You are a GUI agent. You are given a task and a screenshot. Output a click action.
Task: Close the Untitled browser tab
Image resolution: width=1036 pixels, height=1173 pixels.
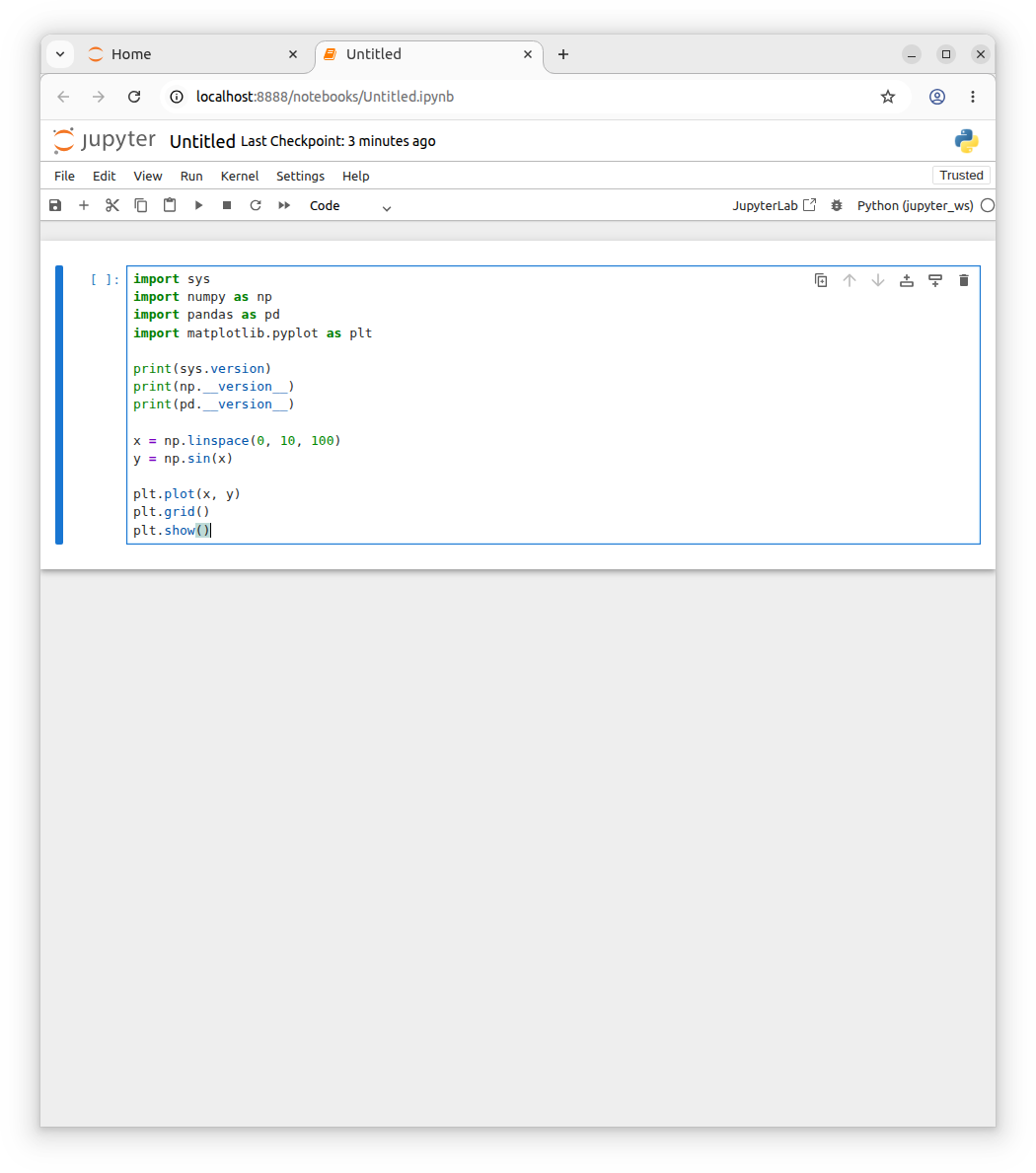(527, 54)
